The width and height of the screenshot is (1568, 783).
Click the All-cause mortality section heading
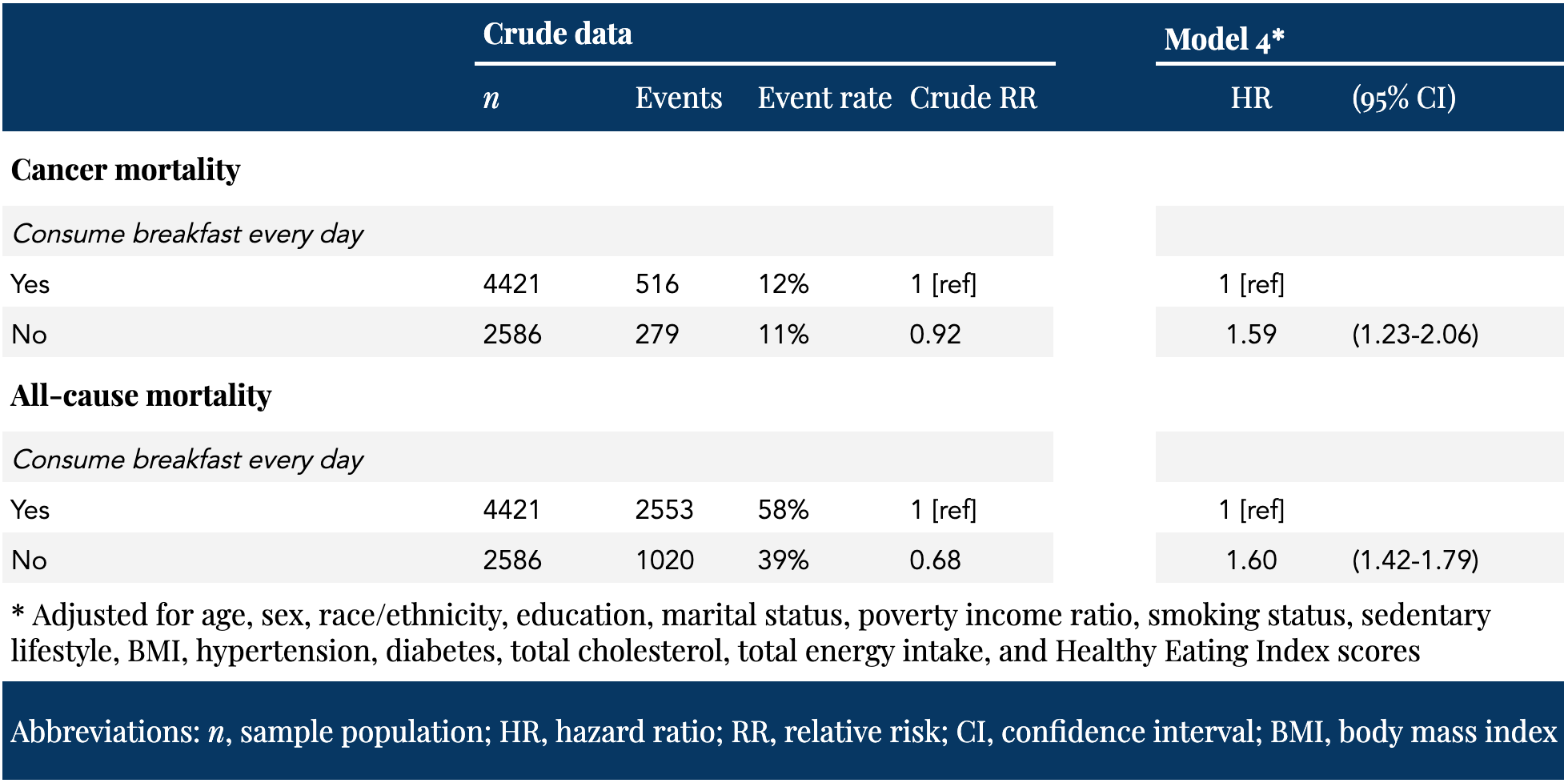coord(141,396)
